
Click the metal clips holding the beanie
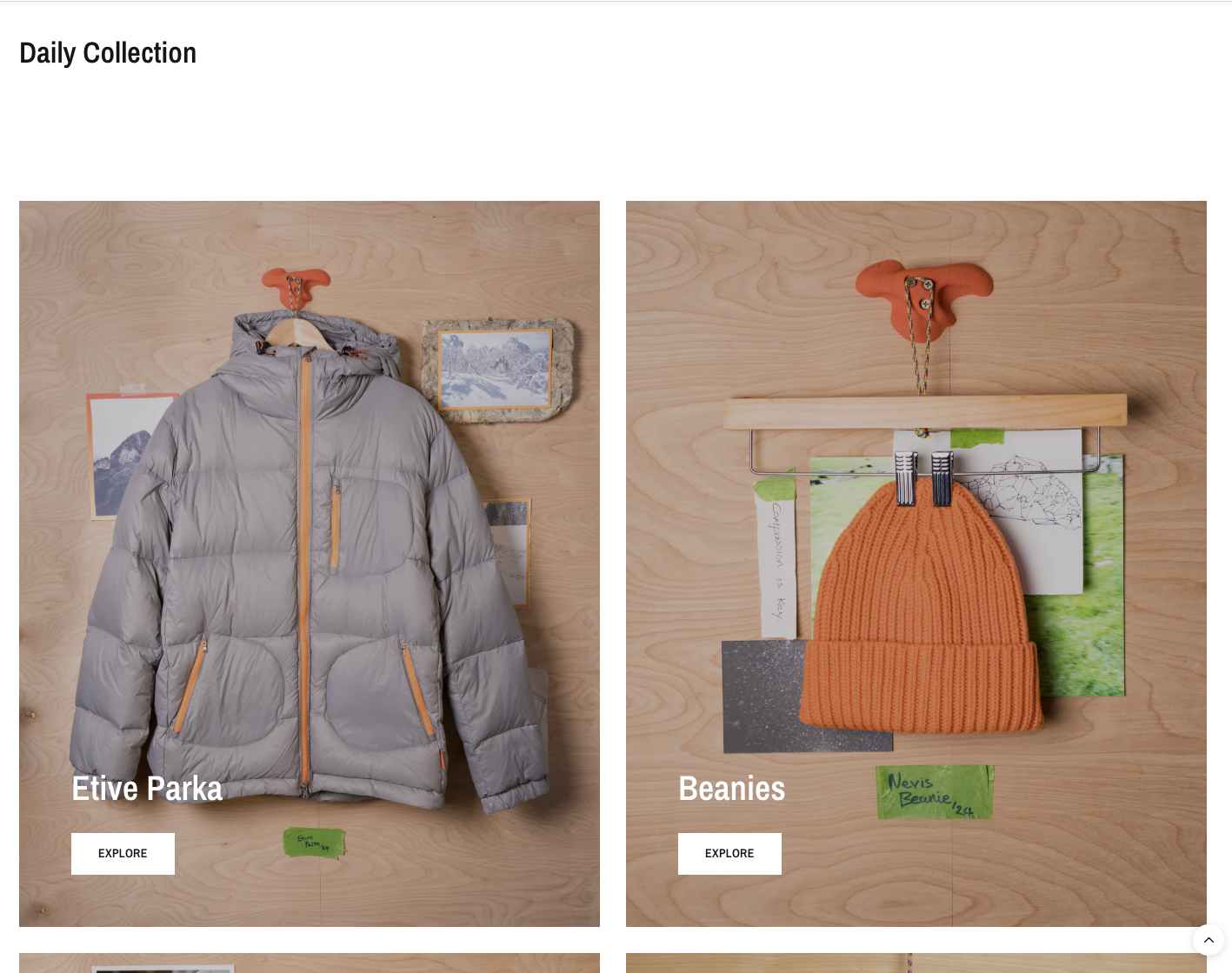coord(923,477)
